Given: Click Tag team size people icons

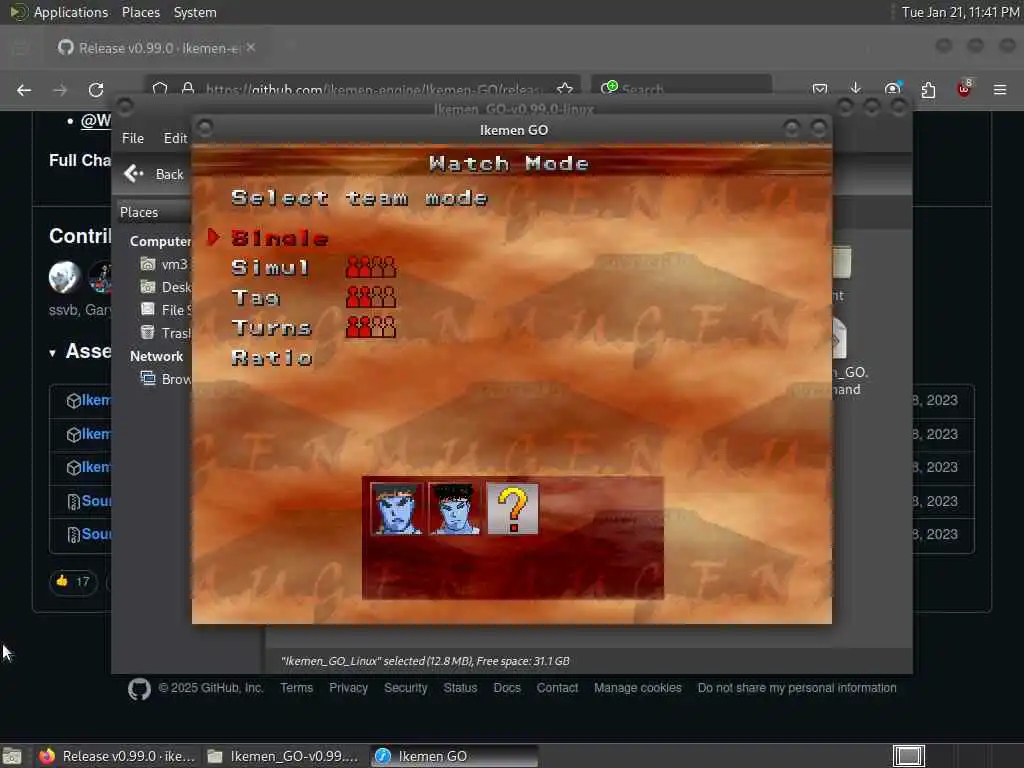Looking at the screenshot, I should point(371,297).
